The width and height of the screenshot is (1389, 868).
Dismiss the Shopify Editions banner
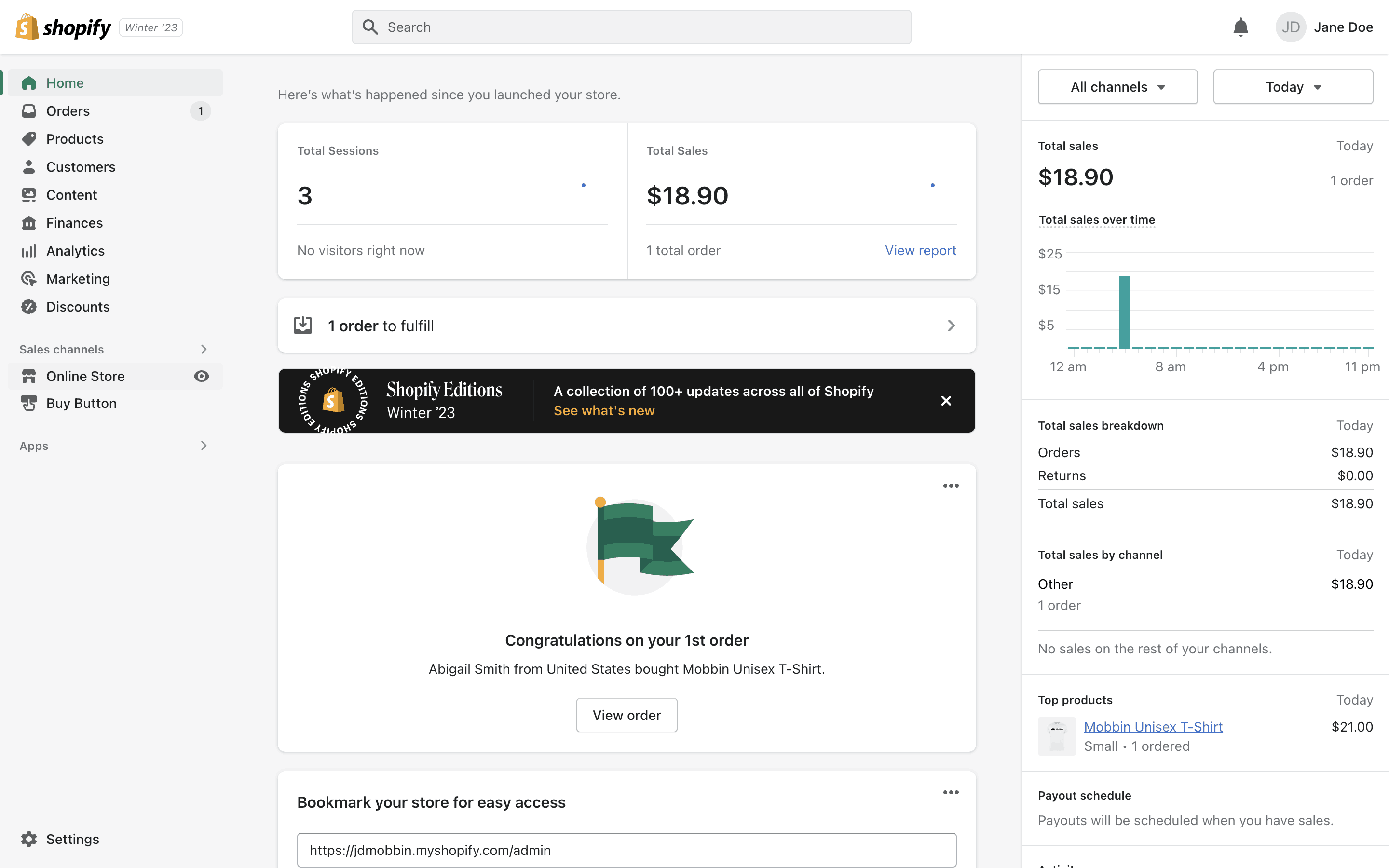point(946,401)
